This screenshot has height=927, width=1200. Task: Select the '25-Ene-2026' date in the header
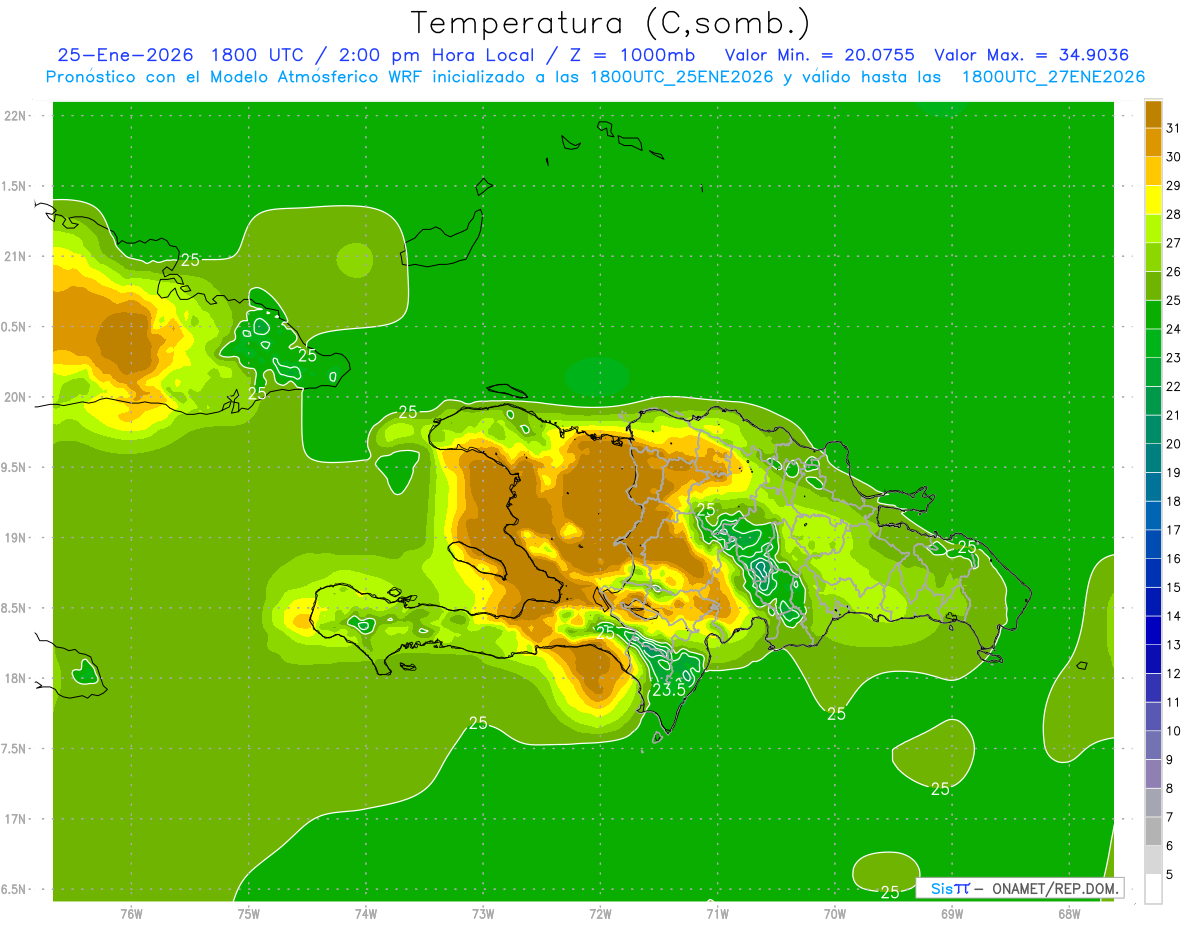(x=125, y=55)
